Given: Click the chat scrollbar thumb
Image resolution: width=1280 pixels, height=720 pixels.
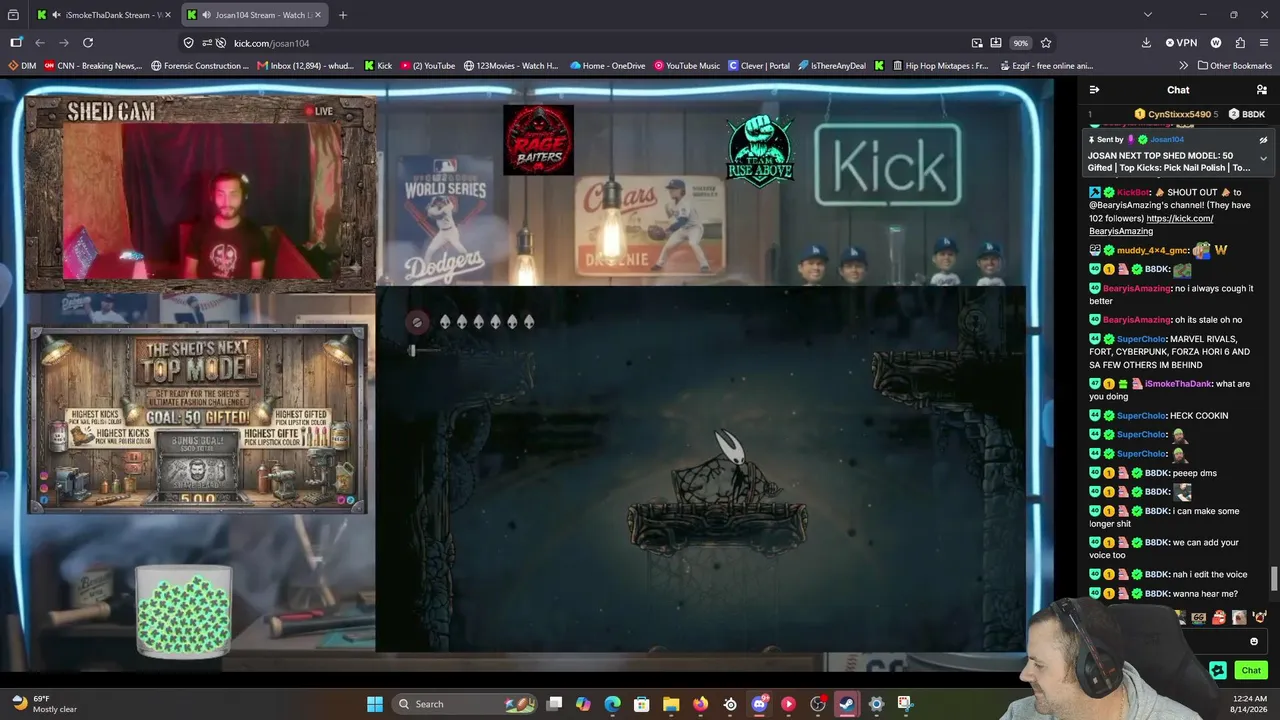Looking at the screenshot, I should 1274,578.
